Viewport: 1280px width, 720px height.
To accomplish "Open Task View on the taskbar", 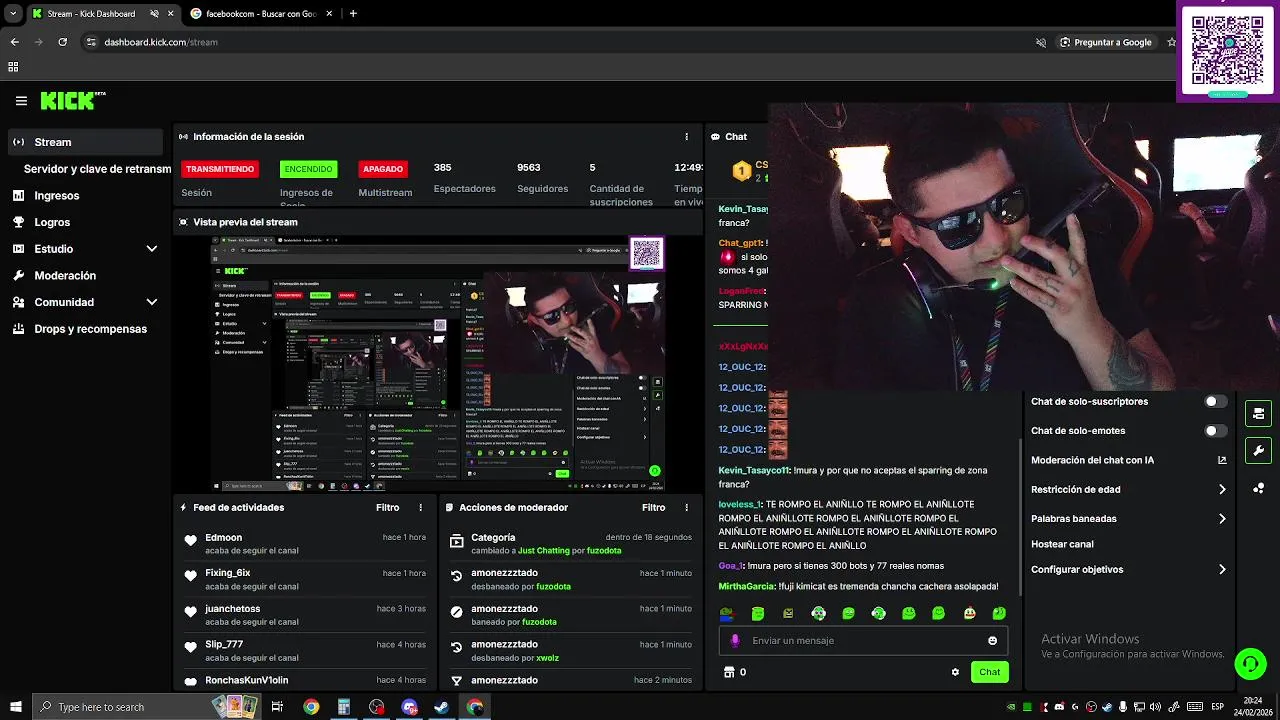I will (x=277, y=707).
